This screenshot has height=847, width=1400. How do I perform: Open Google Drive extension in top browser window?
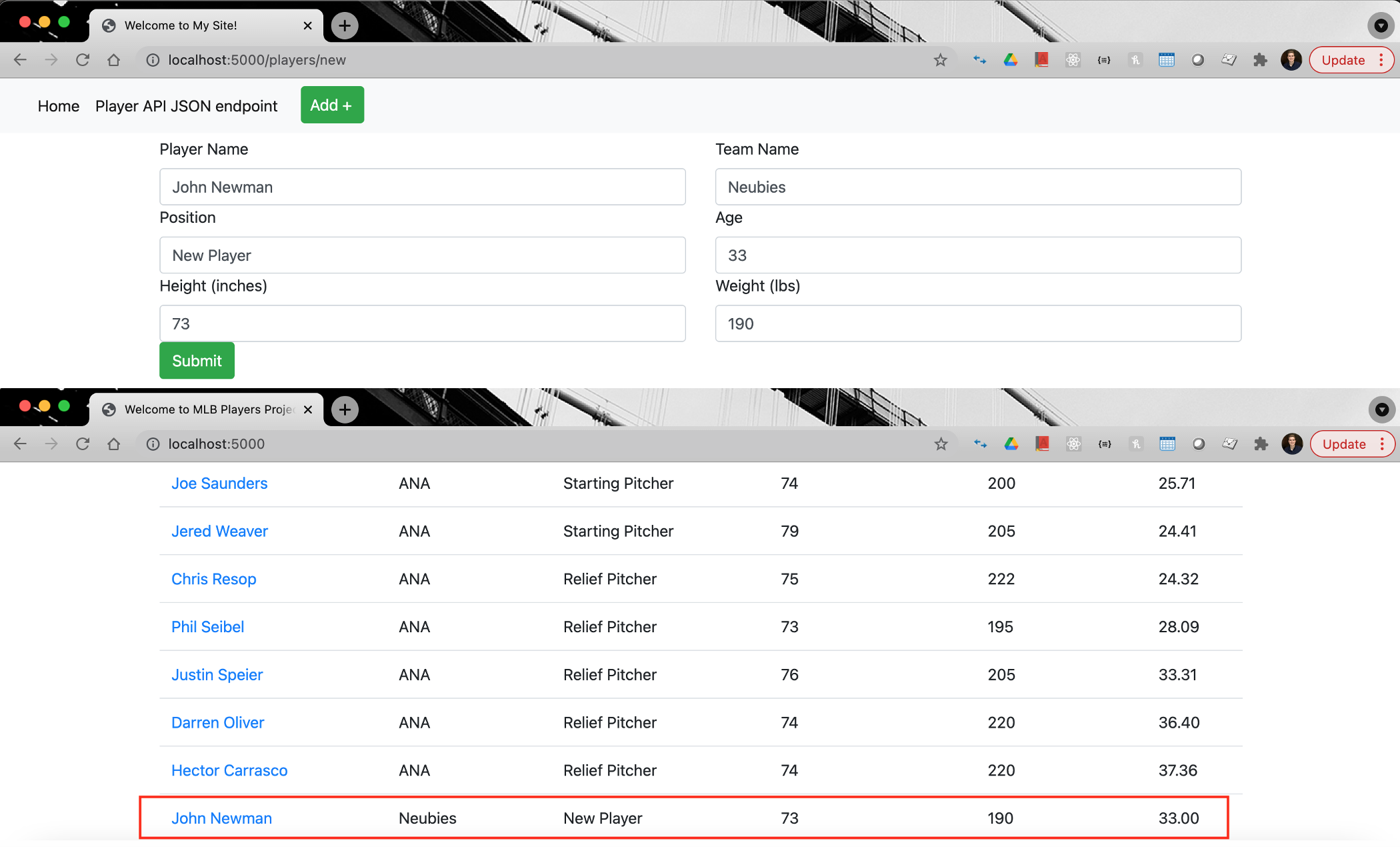coord(1011,60)
